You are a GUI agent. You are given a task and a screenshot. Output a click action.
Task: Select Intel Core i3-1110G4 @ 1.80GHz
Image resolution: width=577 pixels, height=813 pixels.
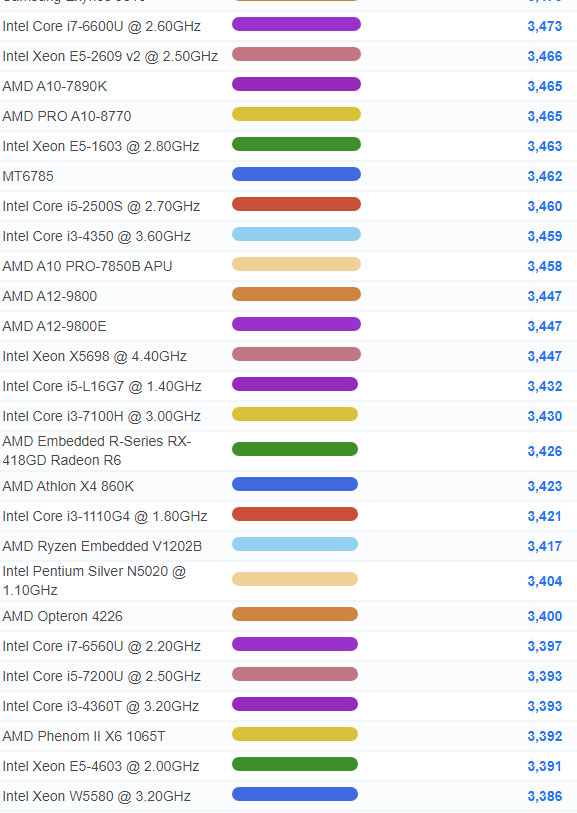coord(105,517)
